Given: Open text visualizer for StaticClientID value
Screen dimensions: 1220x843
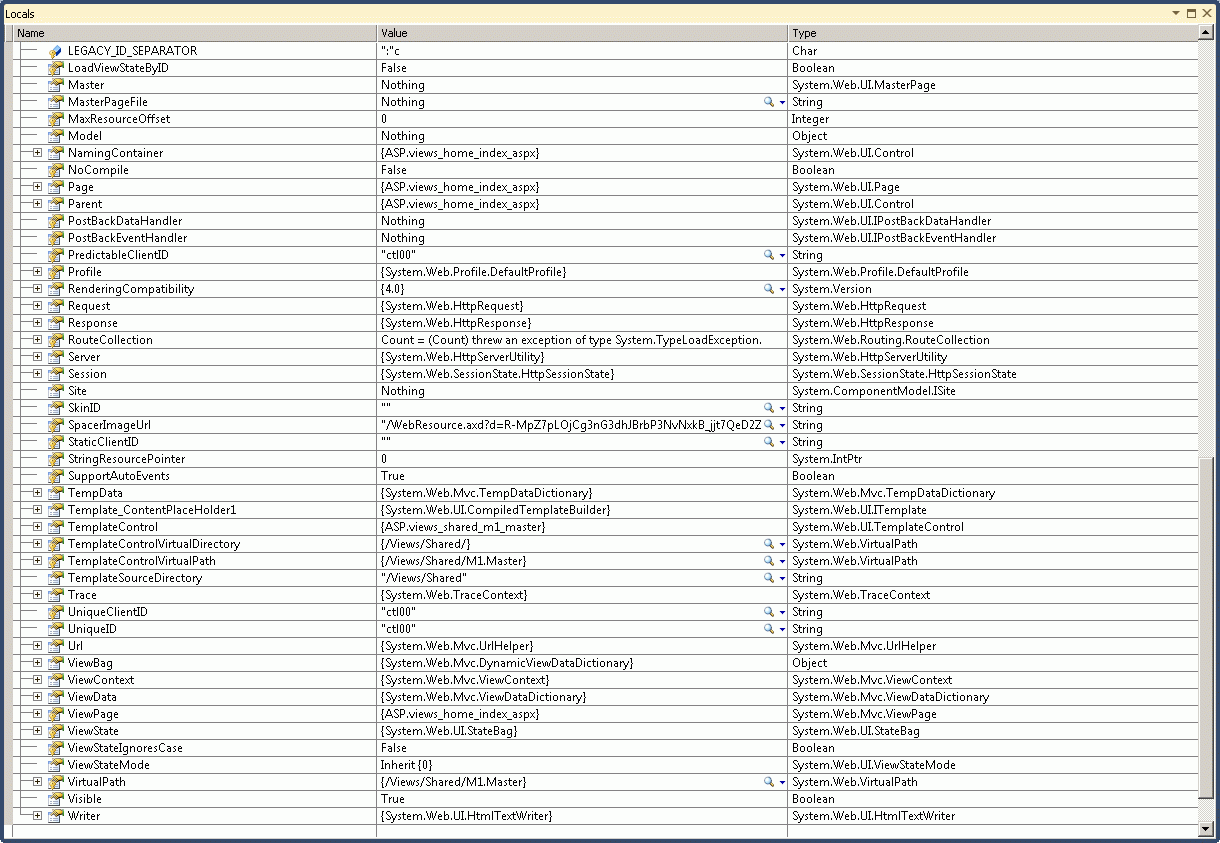Looking at the screenshot, I should pyautogui.click(x=769, y=442).
